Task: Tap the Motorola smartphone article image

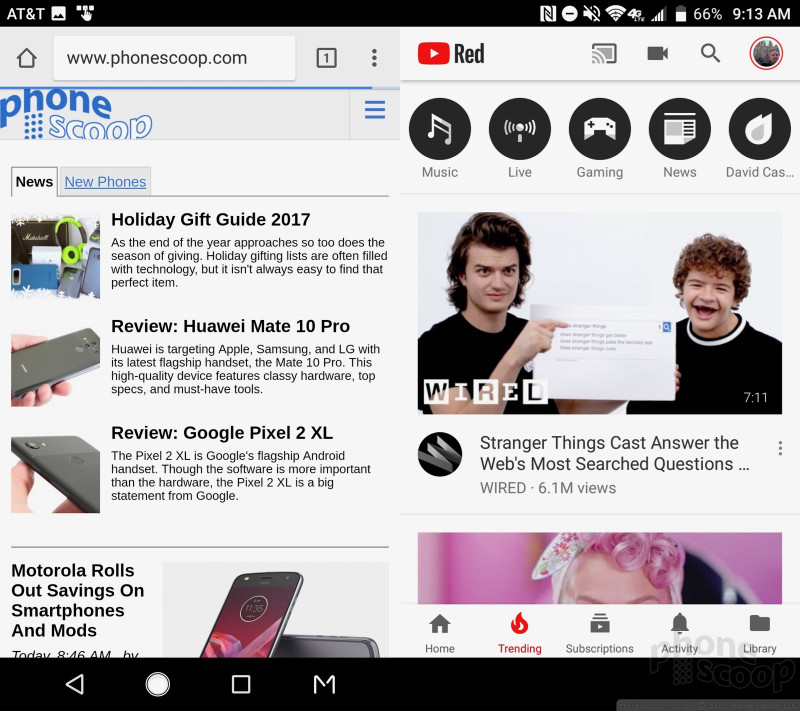Action: (x=276, y=610)
